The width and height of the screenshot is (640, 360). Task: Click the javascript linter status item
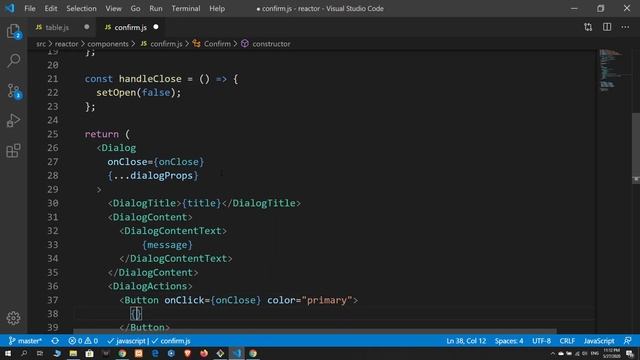(x=127, y=341)
